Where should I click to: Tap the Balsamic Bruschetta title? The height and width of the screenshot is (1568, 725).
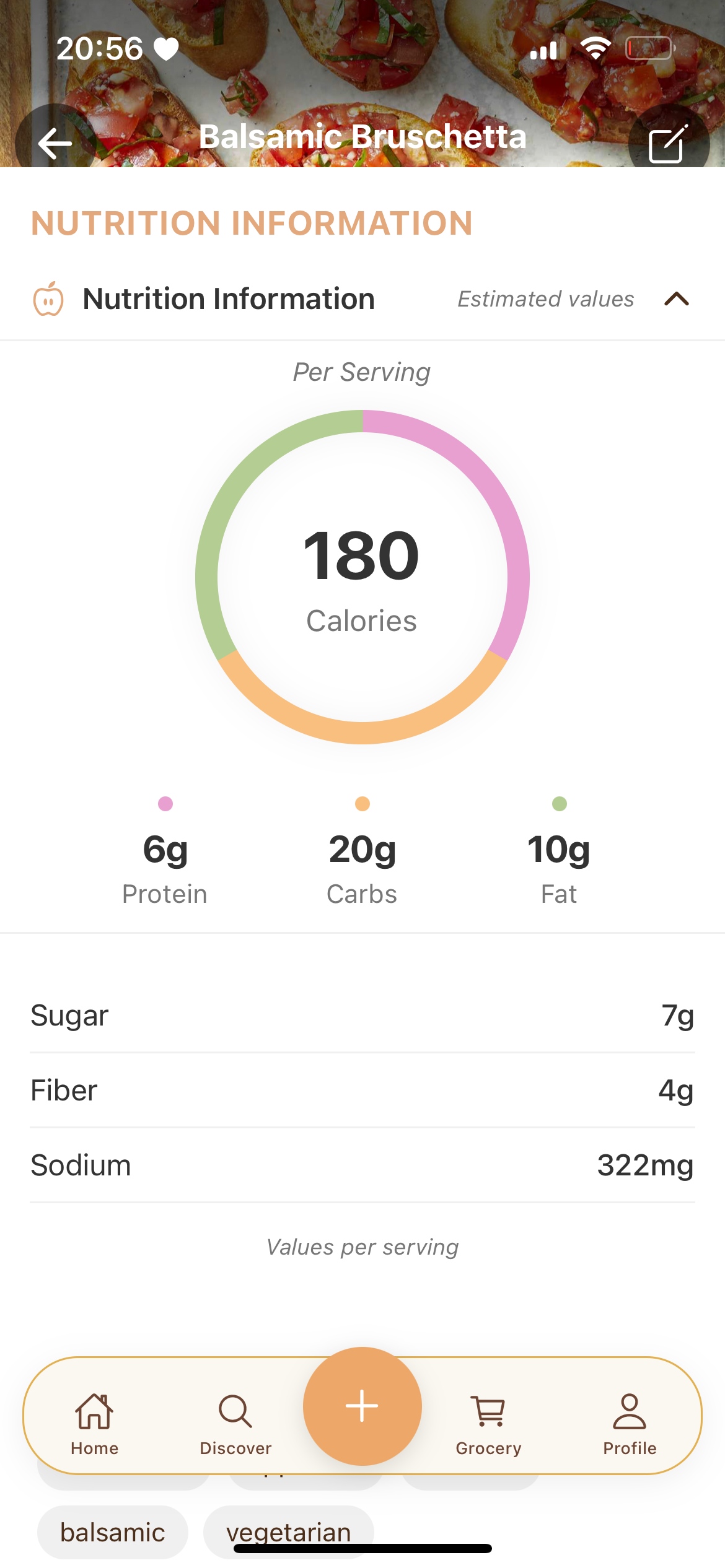pos(362,136)
